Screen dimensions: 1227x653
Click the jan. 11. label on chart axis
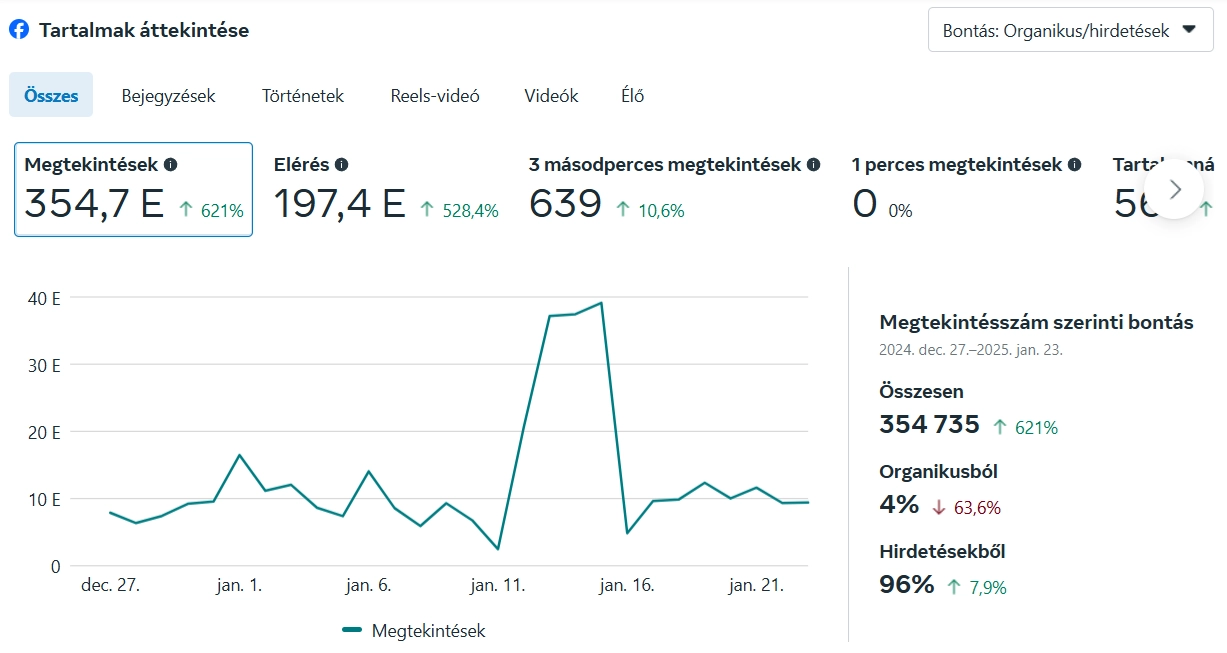[x=498, y=586]
